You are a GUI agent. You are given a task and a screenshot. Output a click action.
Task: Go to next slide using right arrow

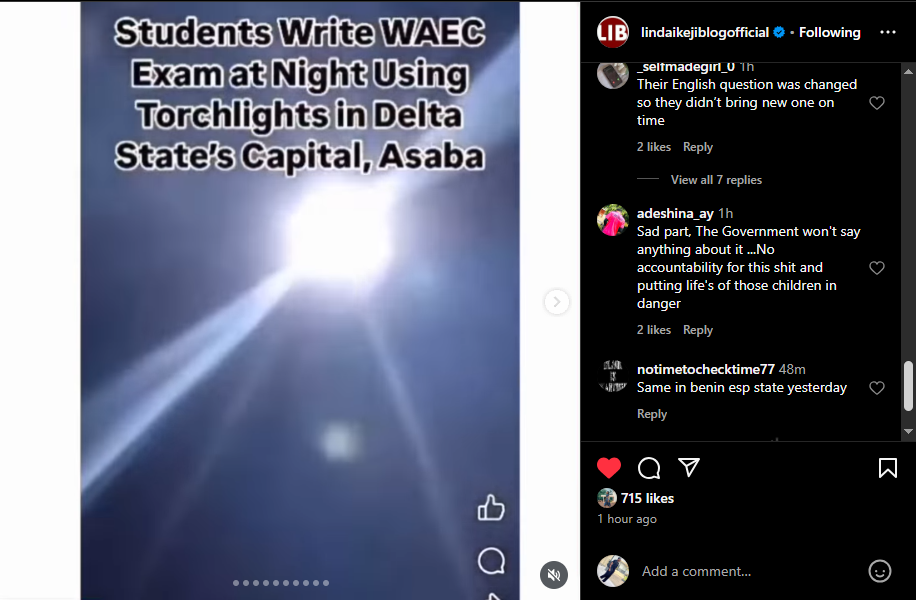(x=557, y=302)
